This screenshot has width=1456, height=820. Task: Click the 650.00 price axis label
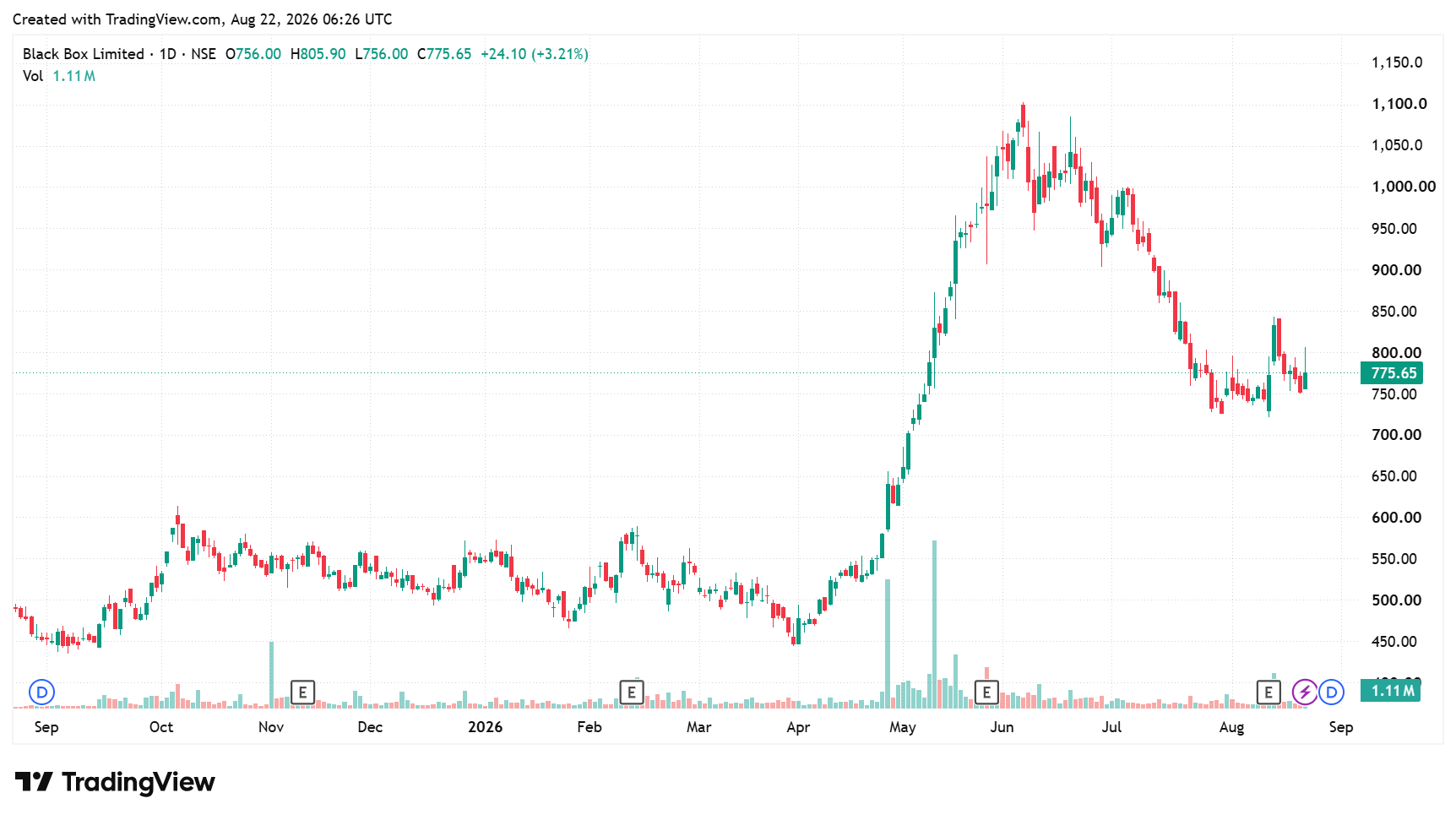[x=1394, y=476]
